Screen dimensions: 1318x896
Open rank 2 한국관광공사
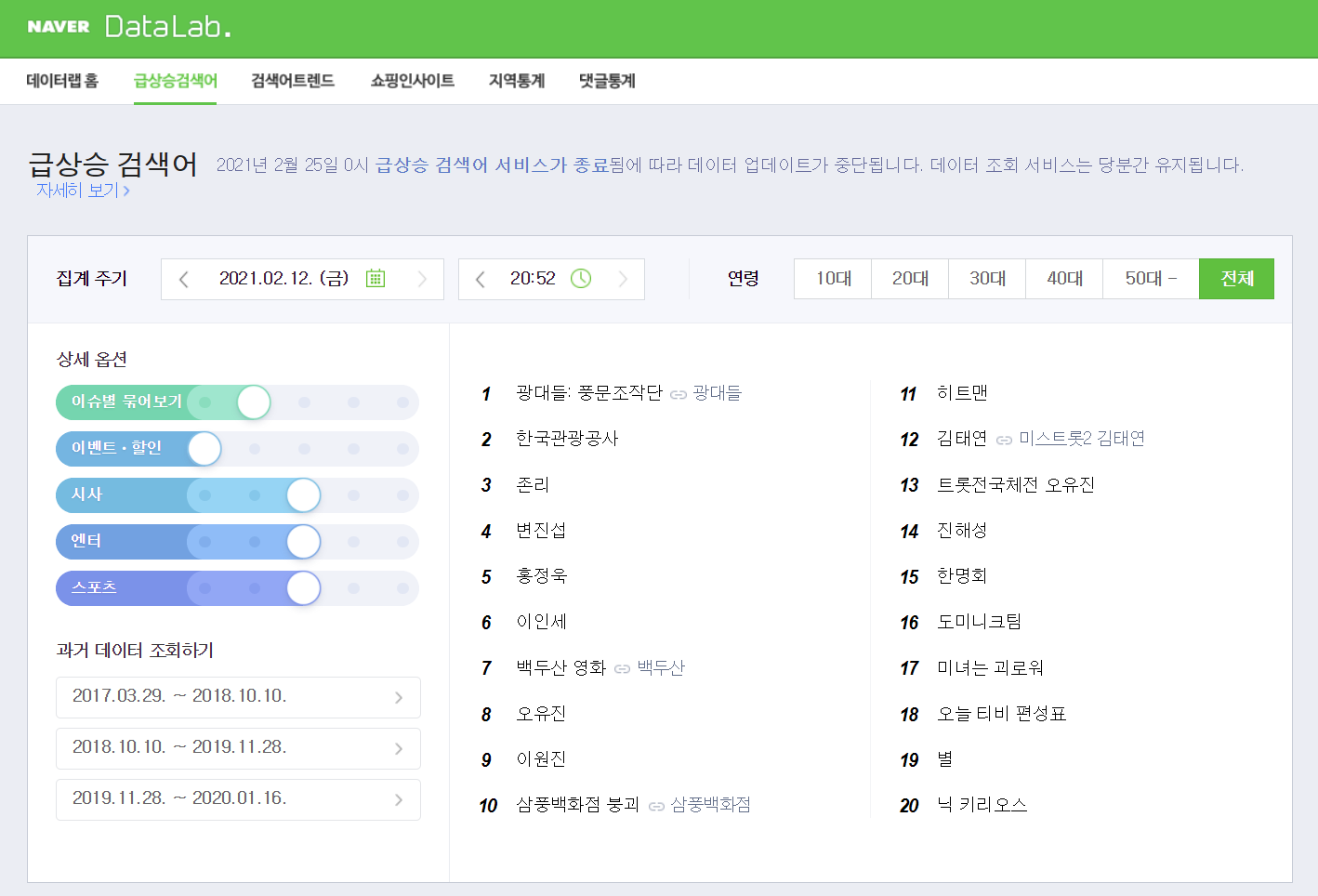(567, 439)
